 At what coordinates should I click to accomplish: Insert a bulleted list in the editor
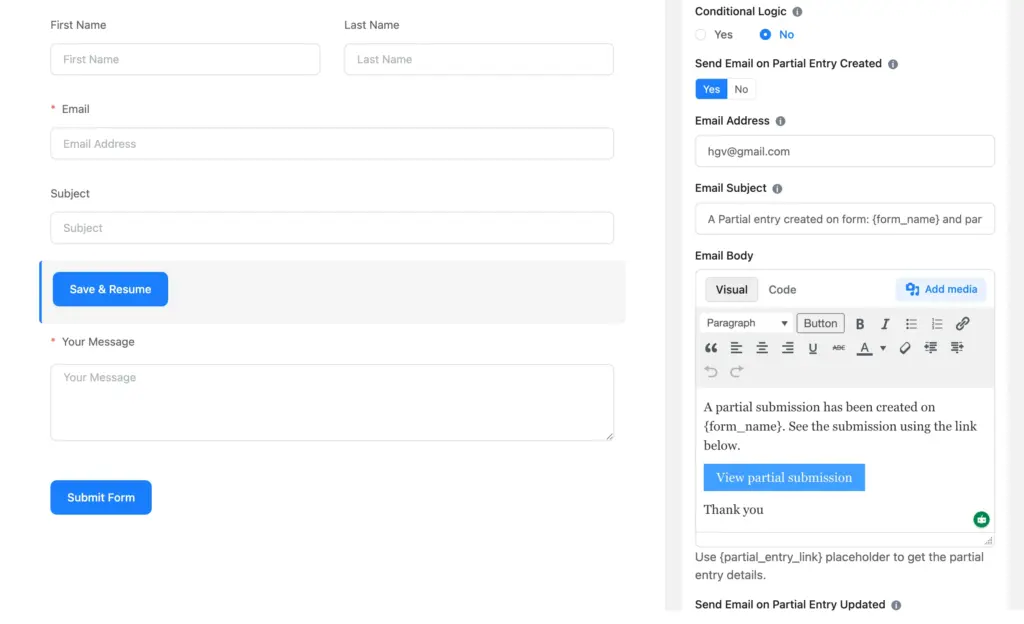tap(911, 323)
